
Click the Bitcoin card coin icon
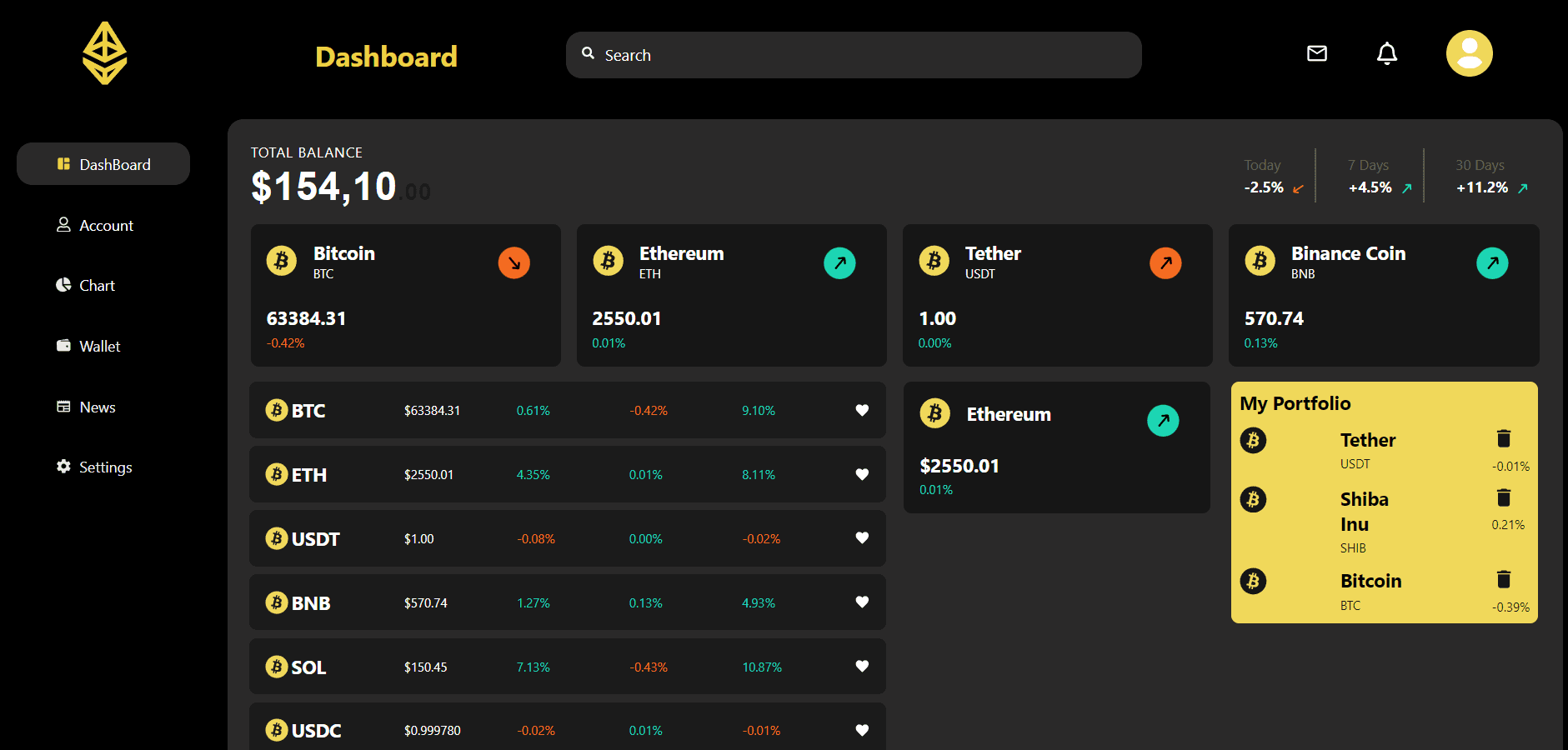282,261
